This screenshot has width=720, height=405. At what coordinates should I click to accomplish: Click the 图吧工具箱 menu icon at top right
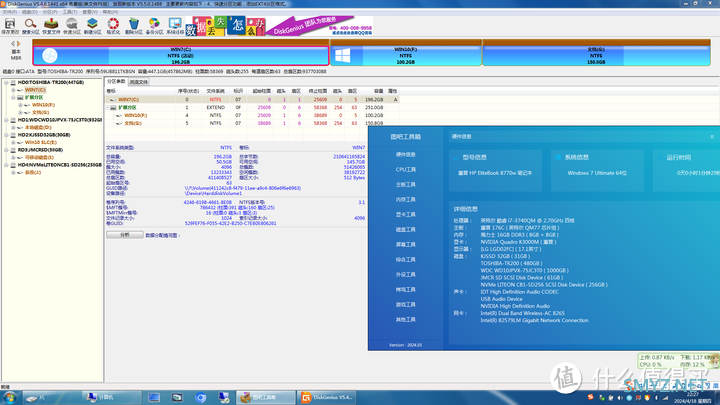coord(712,136)
